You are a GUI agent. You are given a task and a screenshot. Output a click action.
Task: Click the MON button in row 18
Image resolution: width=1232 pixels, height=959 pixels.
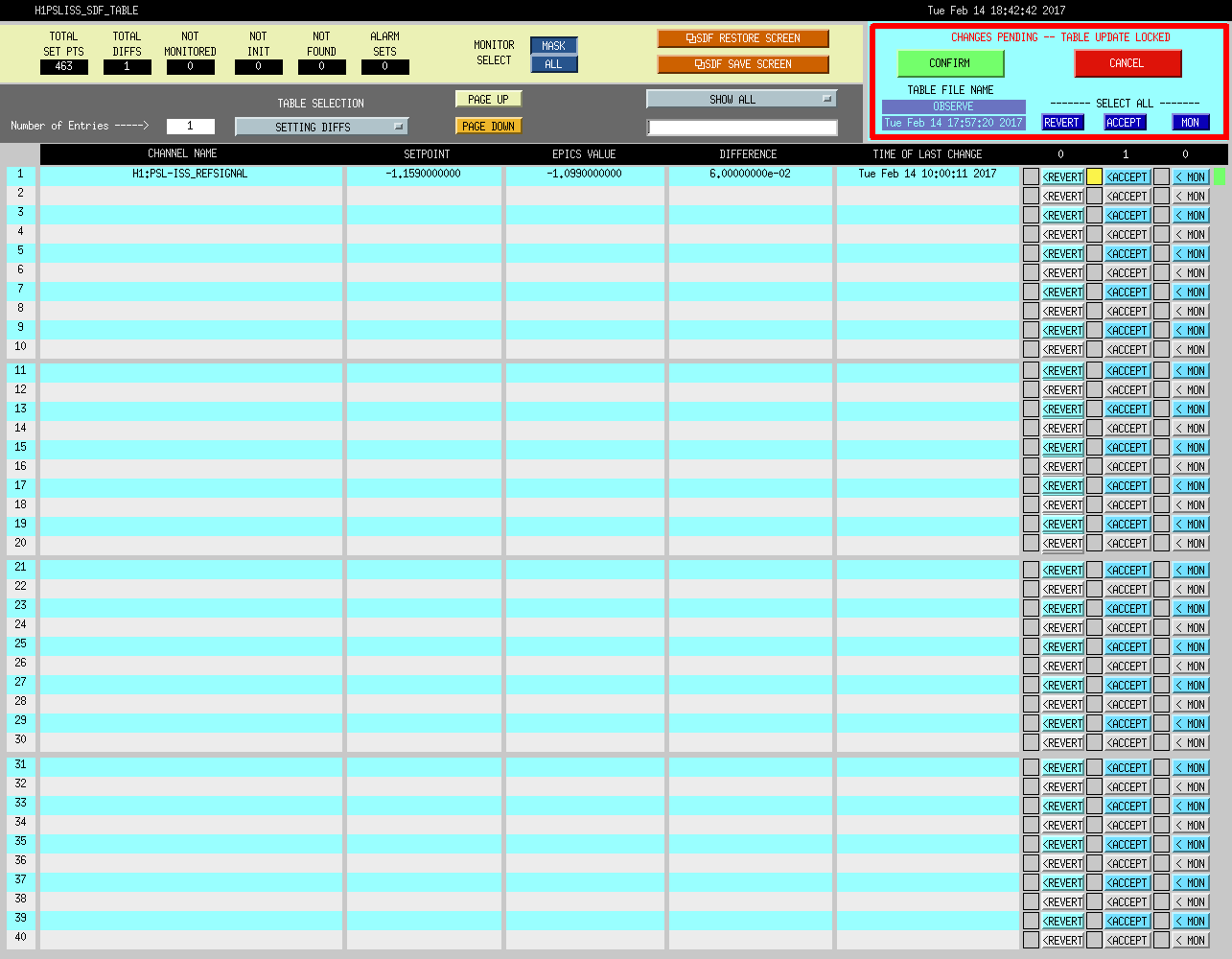point(1191,505)
